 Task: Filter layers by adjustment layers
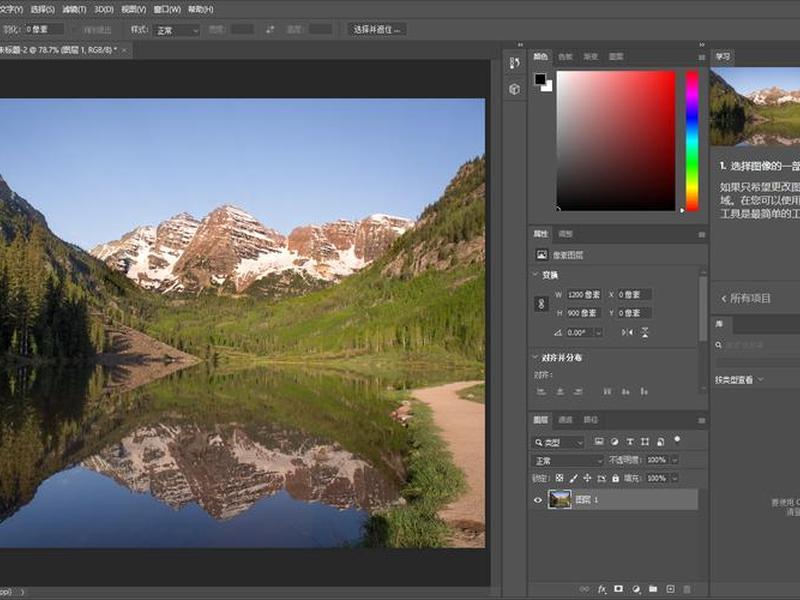pyautogui.click(x=614, y=441)
